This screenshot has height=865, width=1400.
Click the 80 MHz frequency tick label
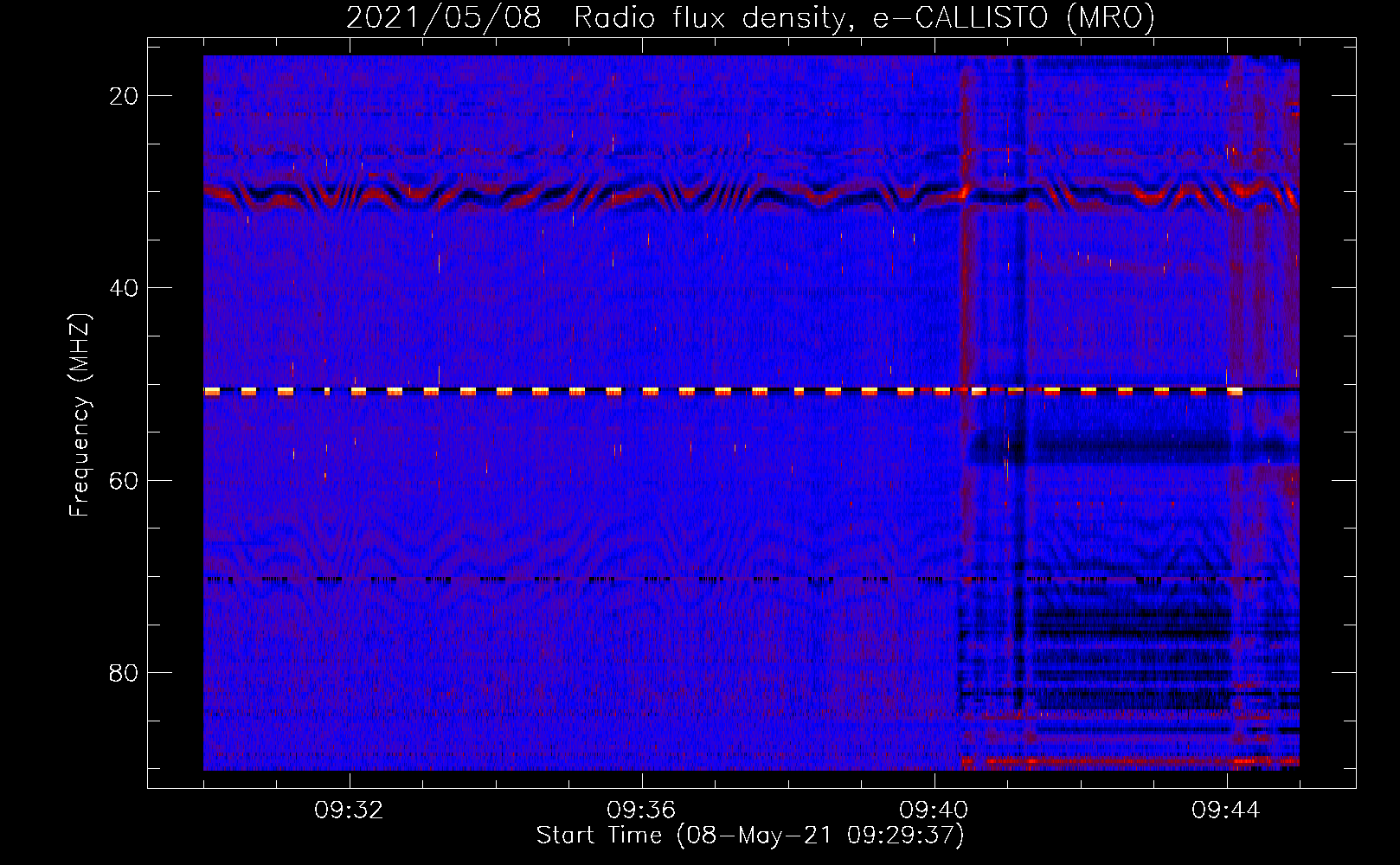124,672
